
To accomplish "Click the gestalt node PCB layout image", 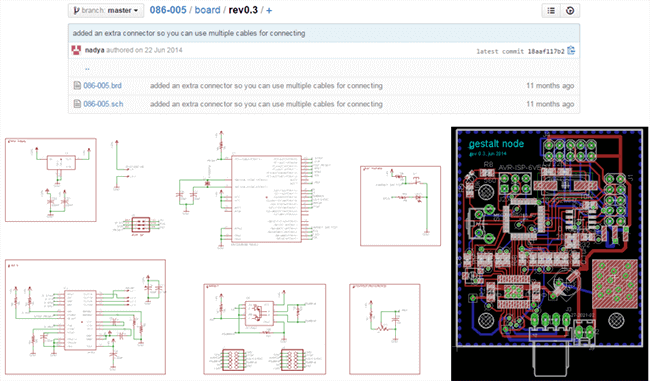I will (x=550, y=253).
